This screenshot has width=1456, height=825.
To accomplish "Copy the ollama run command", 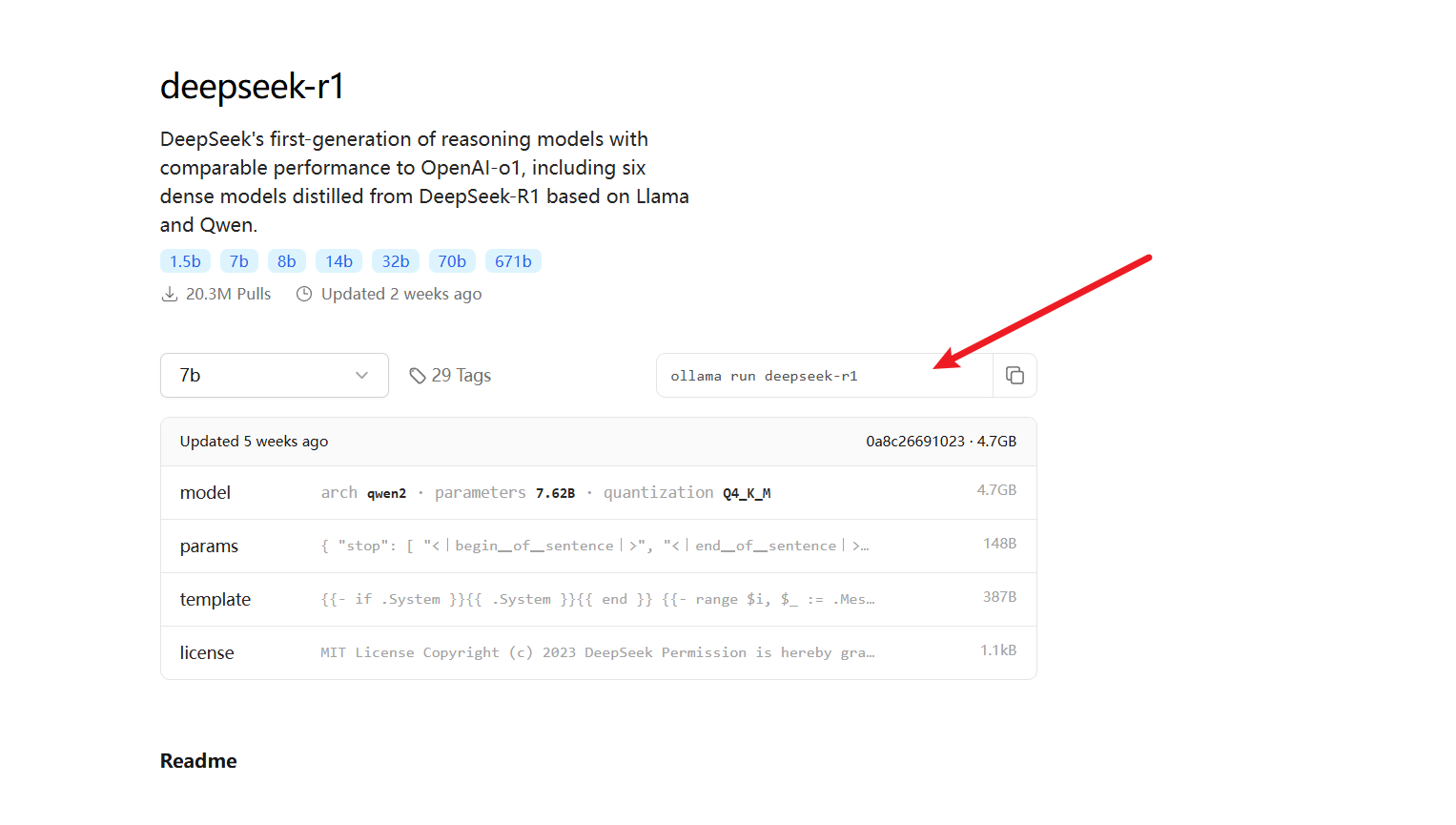I will [1015, 376].
